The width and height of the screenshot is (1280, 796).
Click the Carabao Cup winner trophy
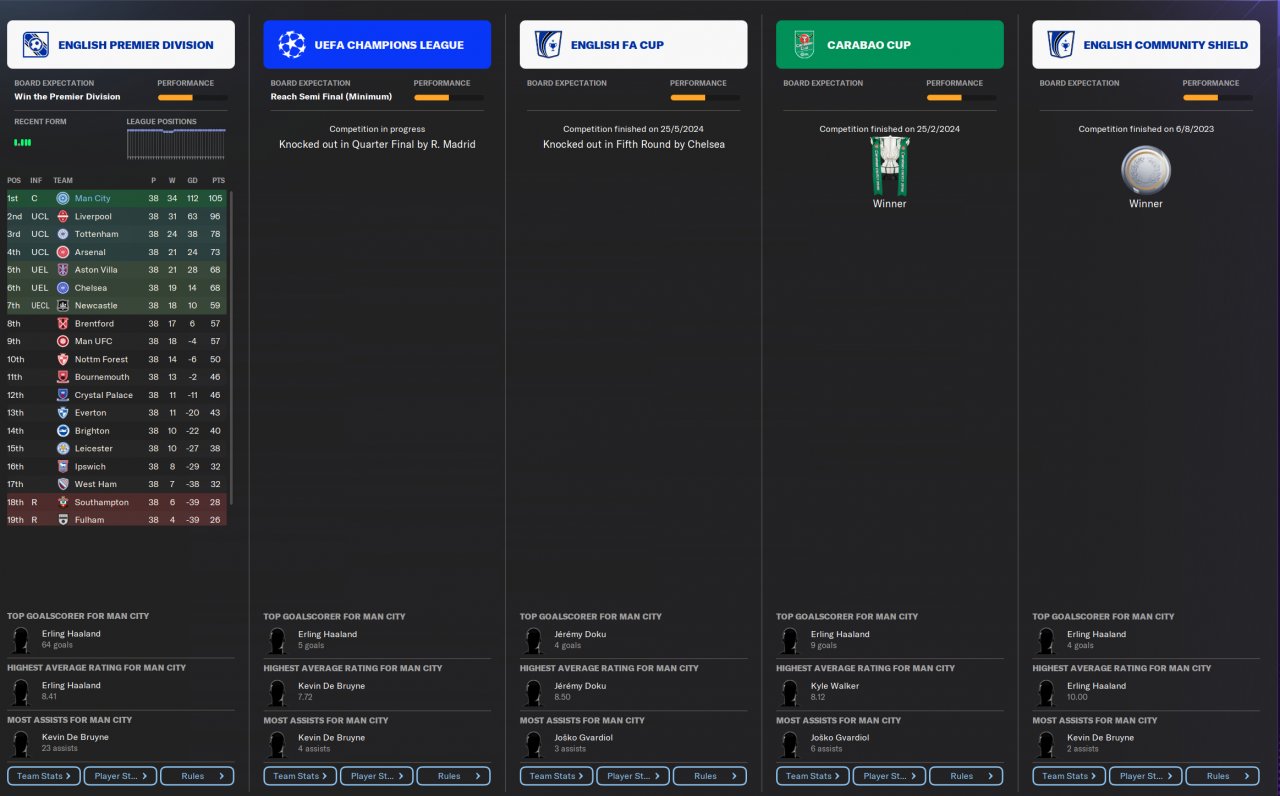coord(889,165)
